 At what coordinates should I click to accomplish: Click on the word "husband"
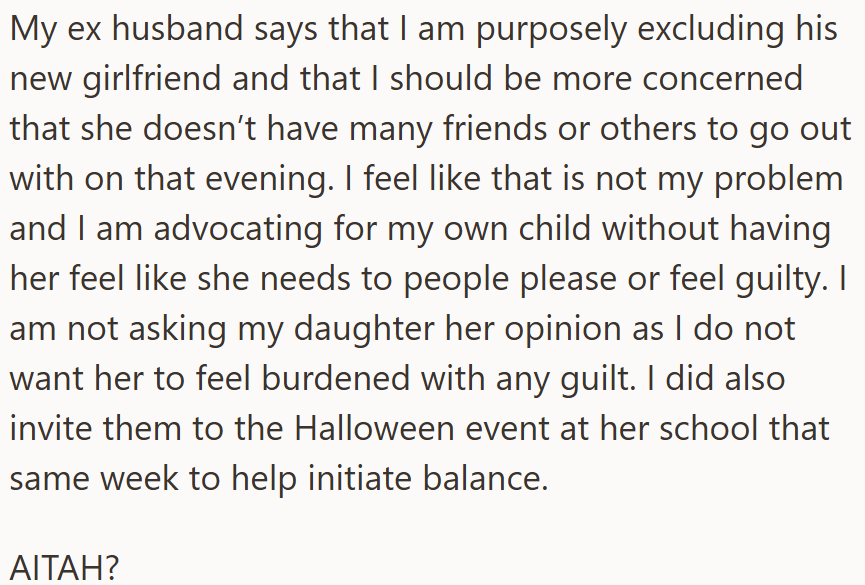tap(178, 28)
